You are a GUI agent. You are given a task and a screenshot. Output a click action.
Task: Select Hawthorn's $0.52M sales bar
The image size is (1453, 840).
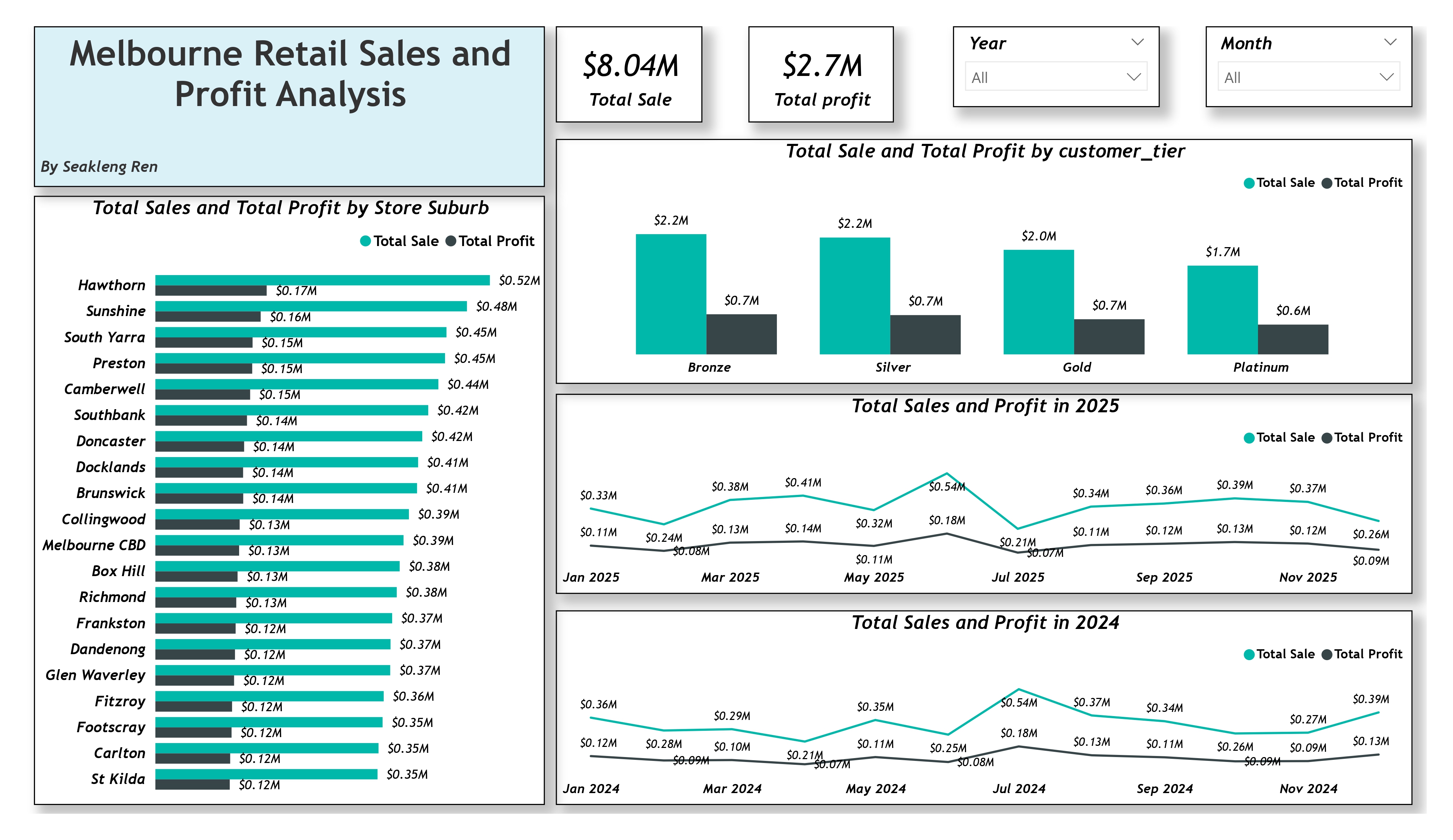coord(322,280)
